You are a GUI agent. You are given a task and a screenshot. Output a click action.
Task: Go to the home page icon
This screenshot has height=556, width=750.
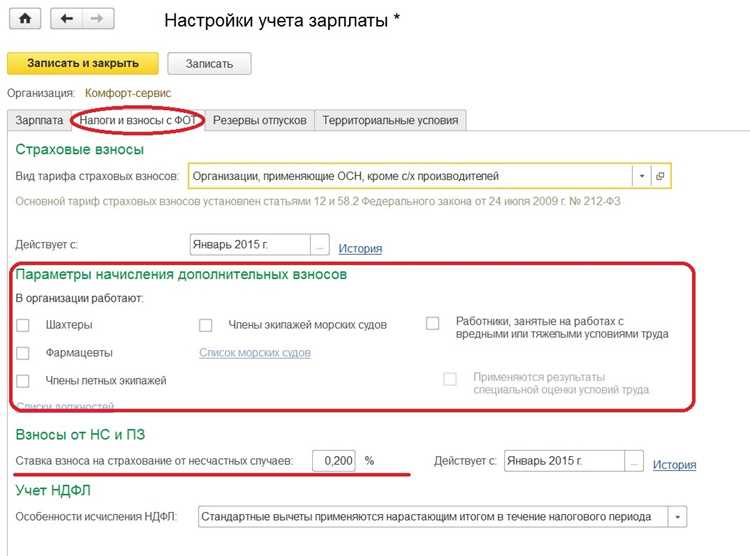pos(25,19)
